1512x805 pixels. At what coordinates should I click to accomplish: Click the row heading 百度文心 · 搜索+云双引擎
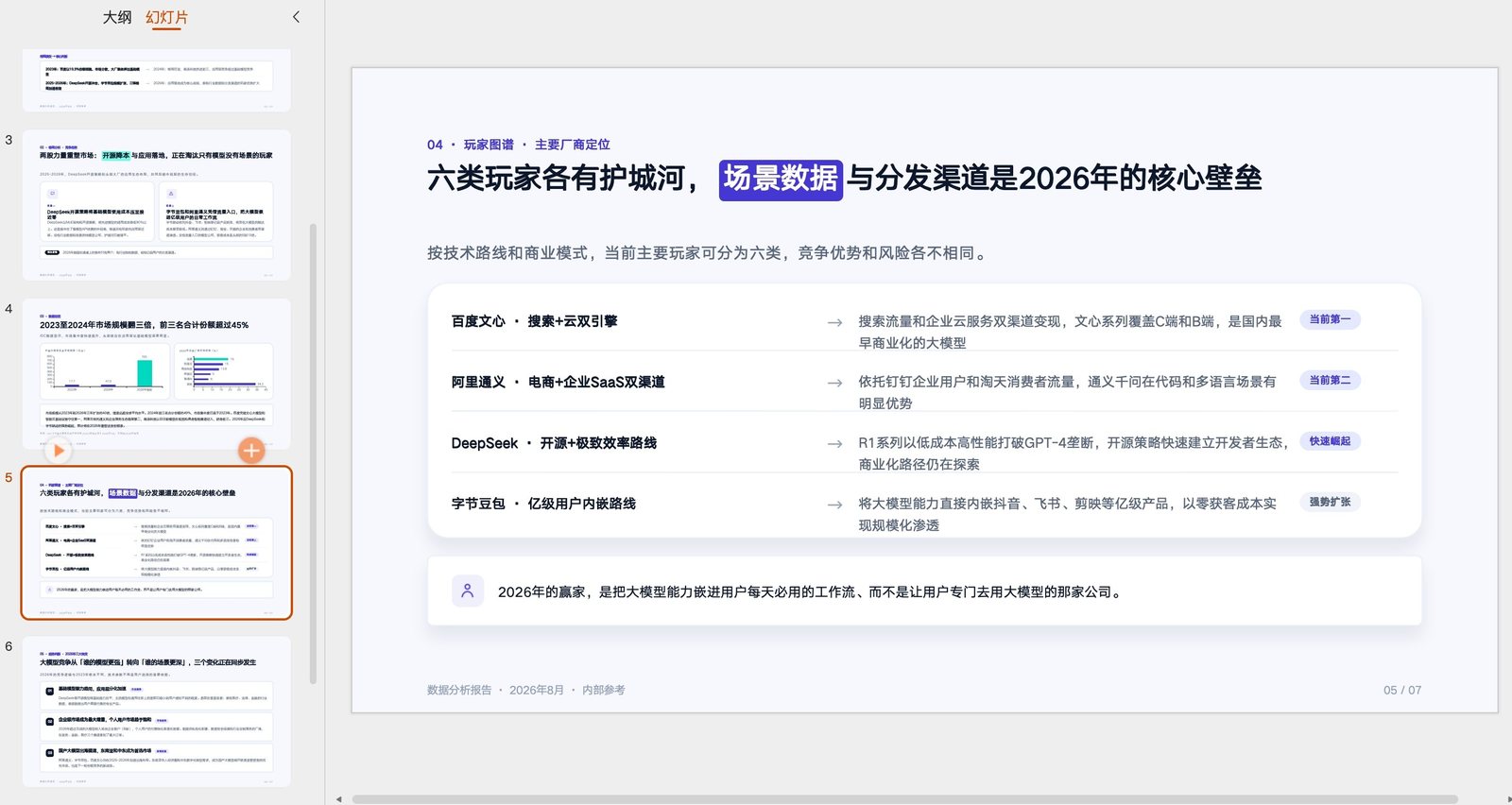tap(534, 321)
